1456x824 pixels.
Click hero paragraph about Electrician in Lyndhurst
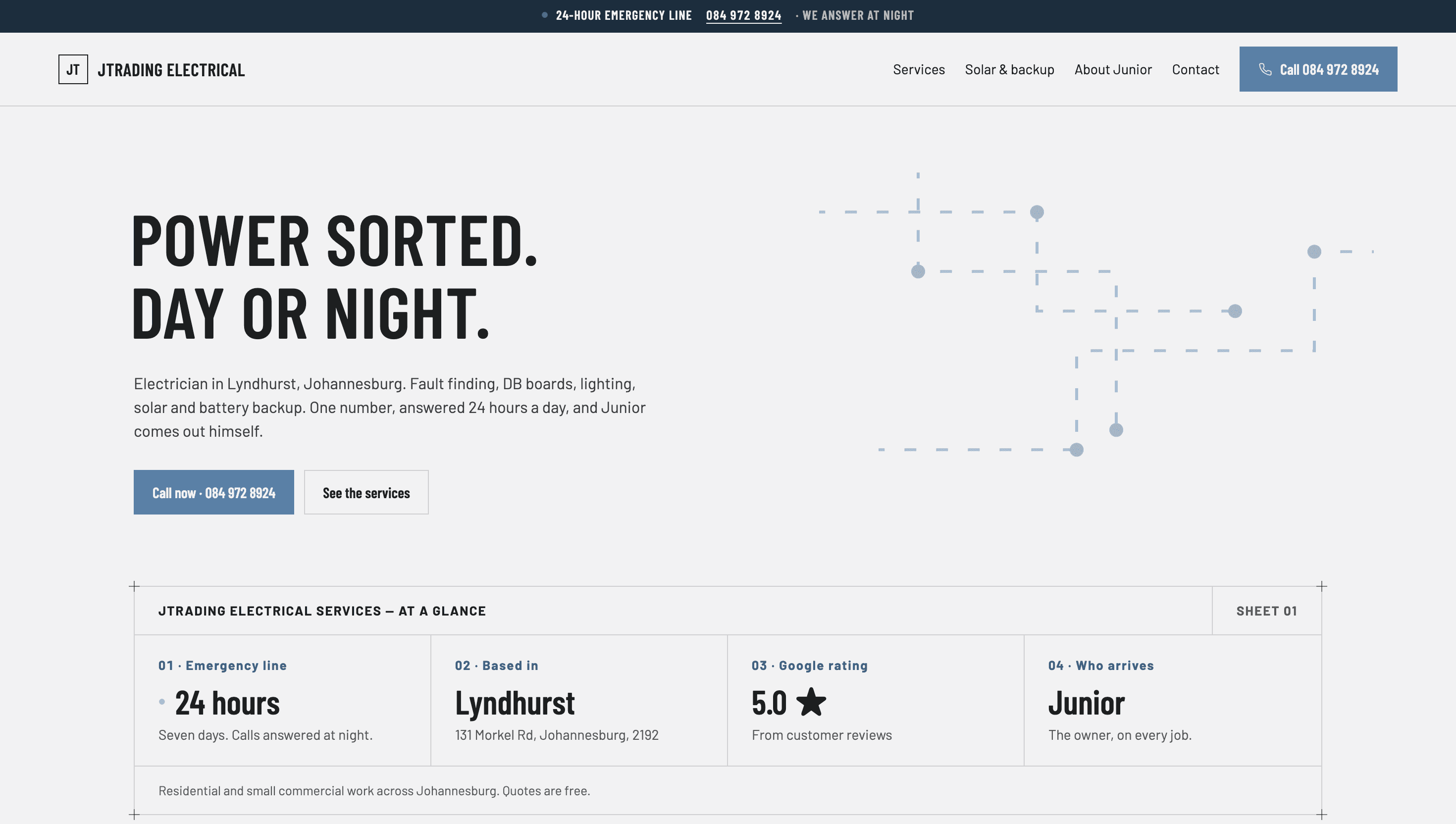(x=389, y=408)
